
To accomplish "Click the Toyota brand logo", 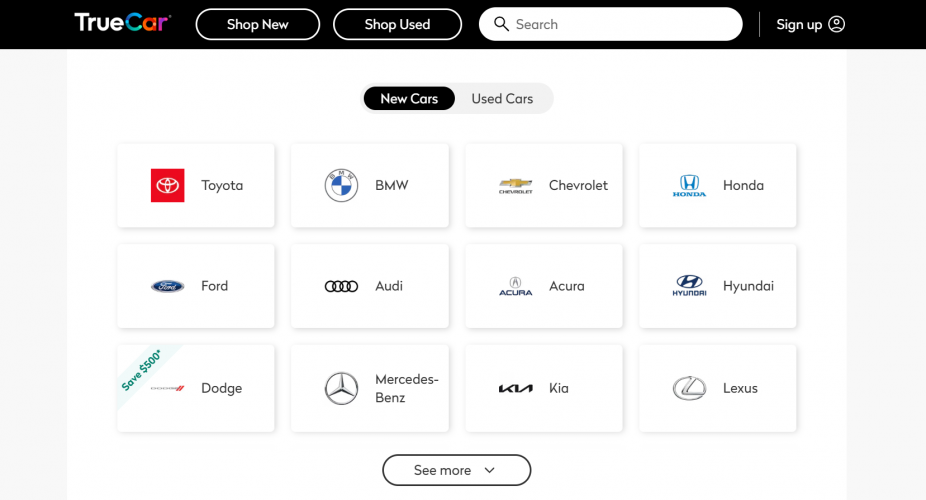I will tap(168, 186).
